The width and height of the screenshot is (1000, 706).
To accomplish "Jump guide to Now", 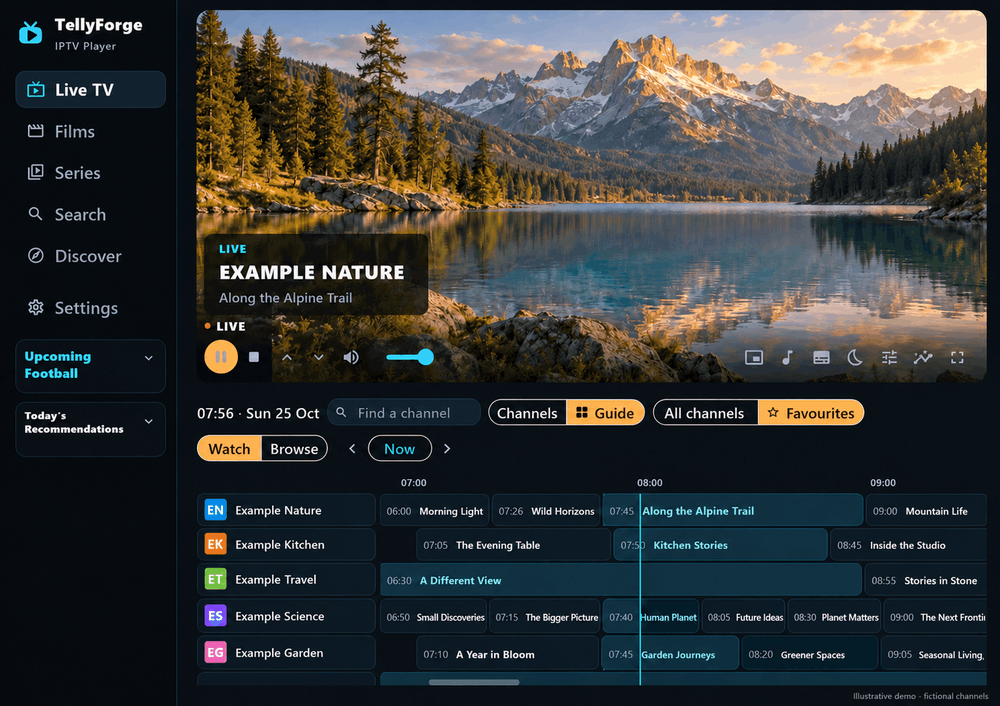I will coord(400,448).
